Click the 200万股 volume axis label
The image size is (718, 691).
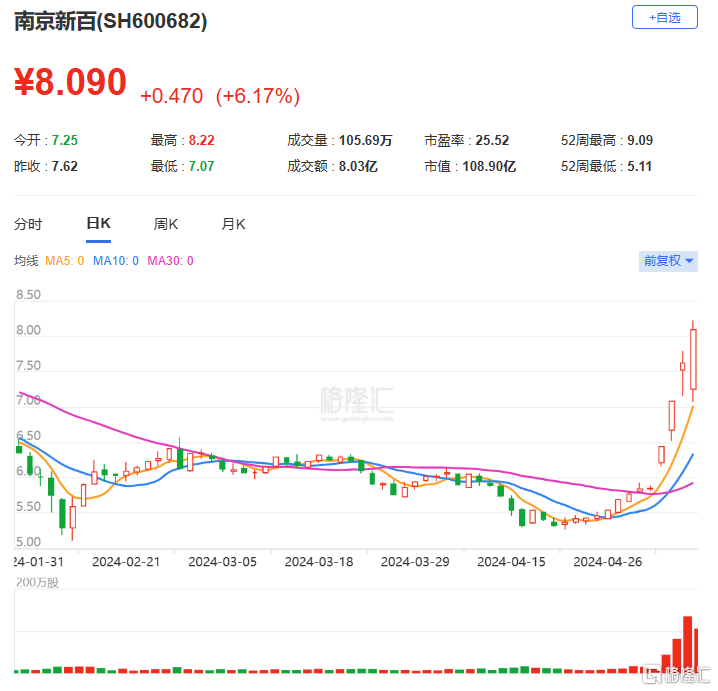click(38, 582)
